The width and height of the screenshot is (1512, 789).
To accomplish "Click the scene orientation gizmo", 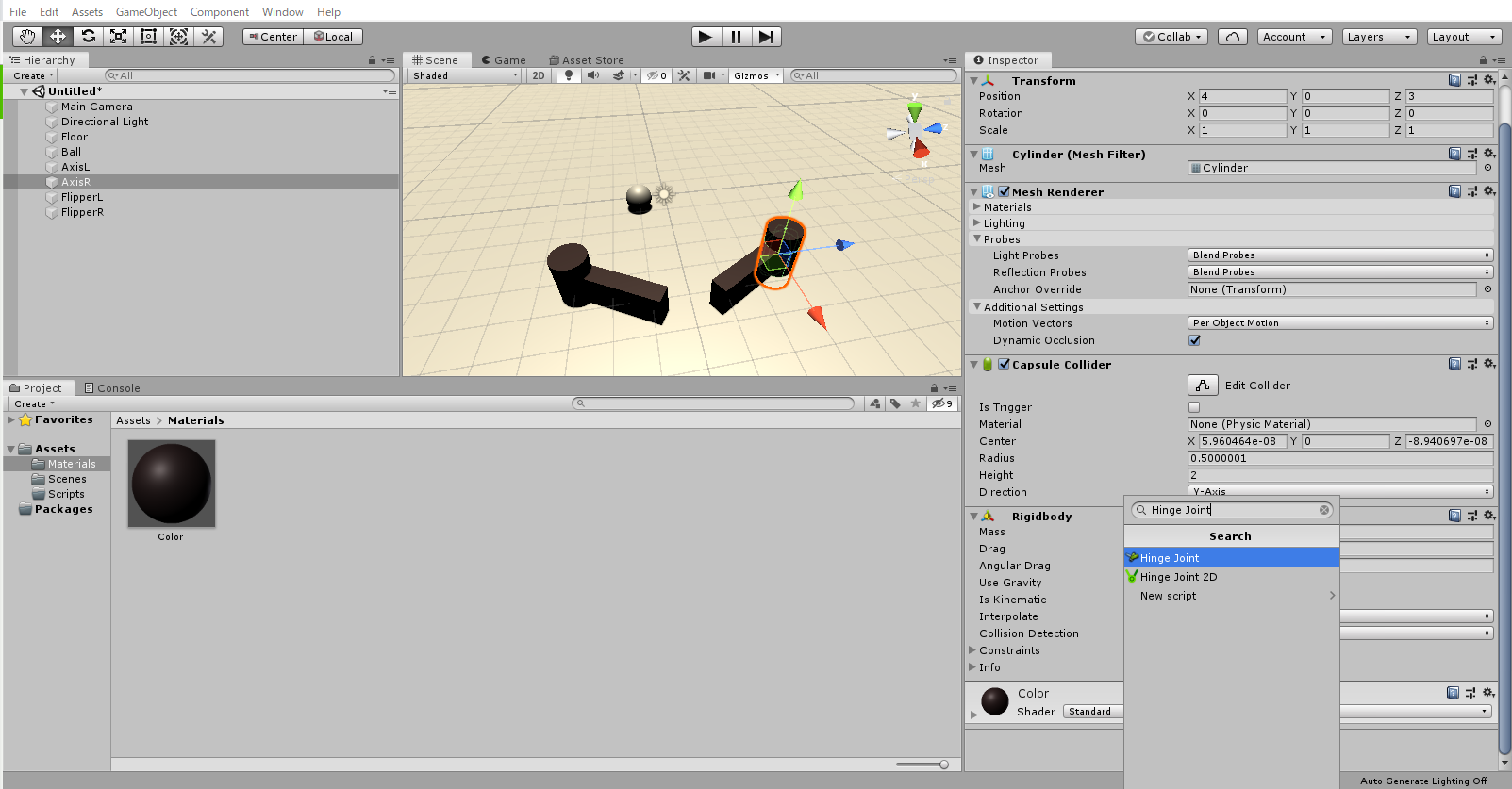I will pyautogui.click(x=915, y=133).
